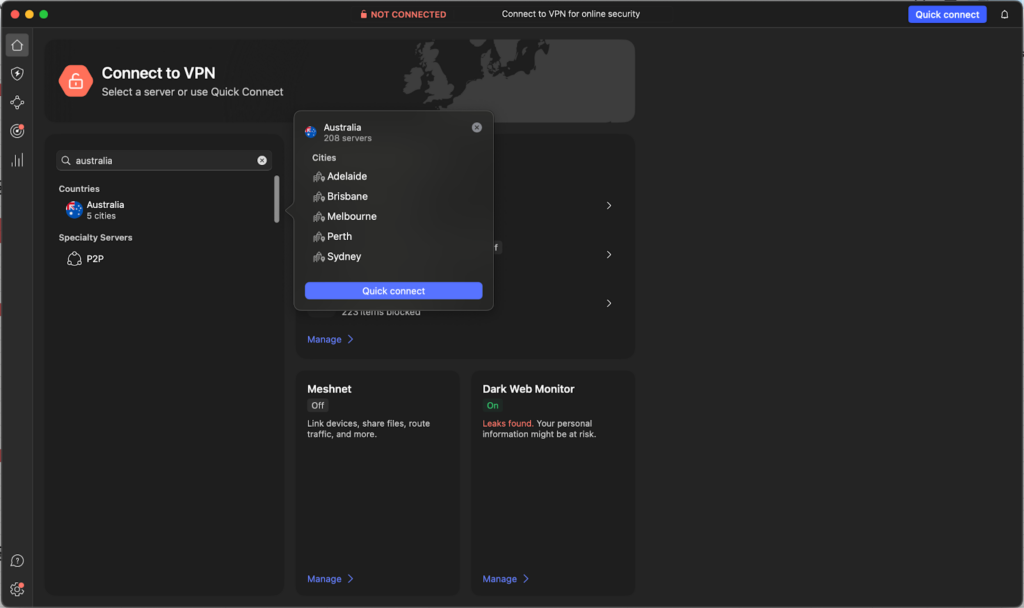Viewport: 1024px width, 608px height.
Task: Click Quick connect in Australia popup
Action: [394, 291]
